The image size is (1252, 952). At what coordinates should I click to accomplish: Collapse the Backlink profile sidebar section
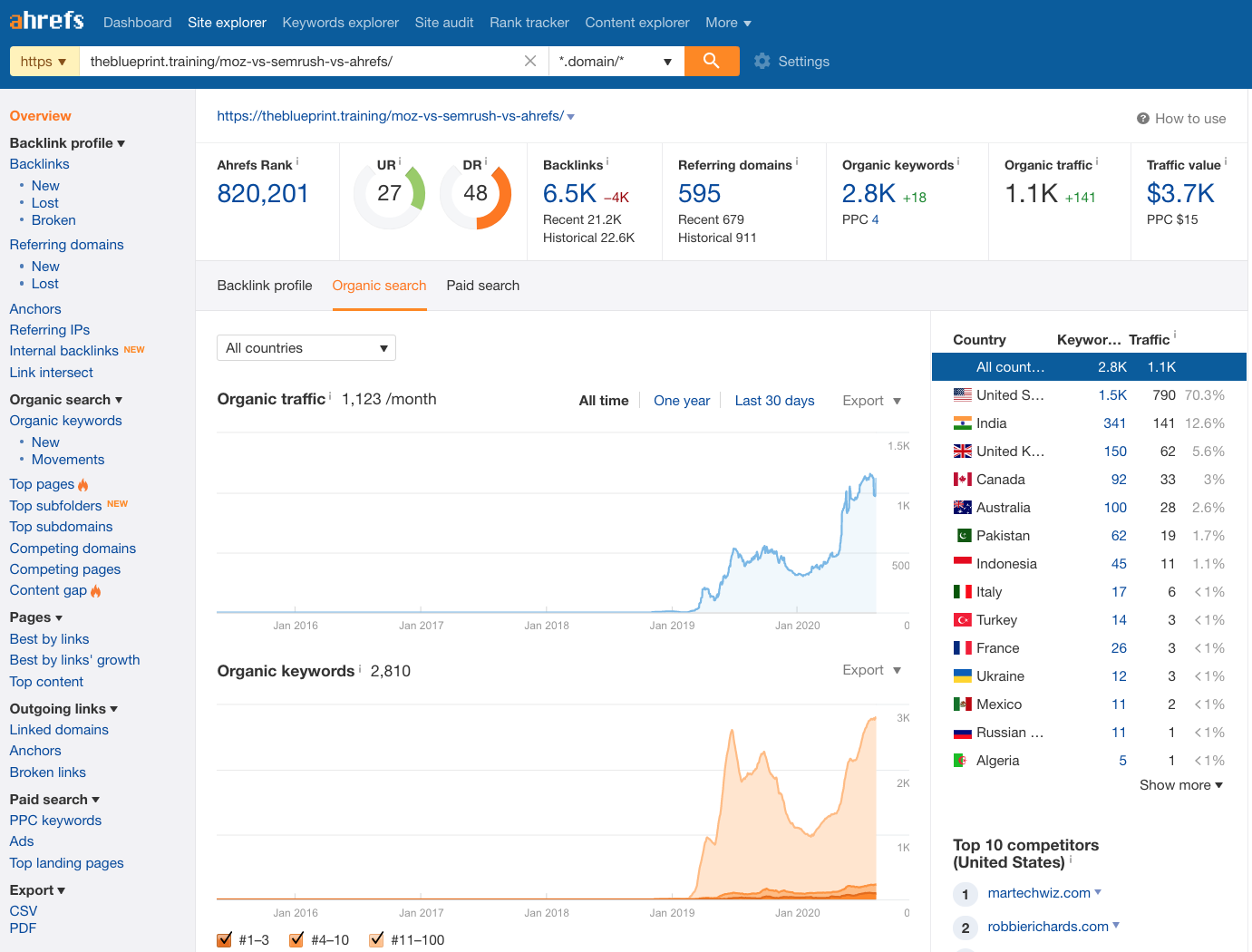click(x=67, y=143)
